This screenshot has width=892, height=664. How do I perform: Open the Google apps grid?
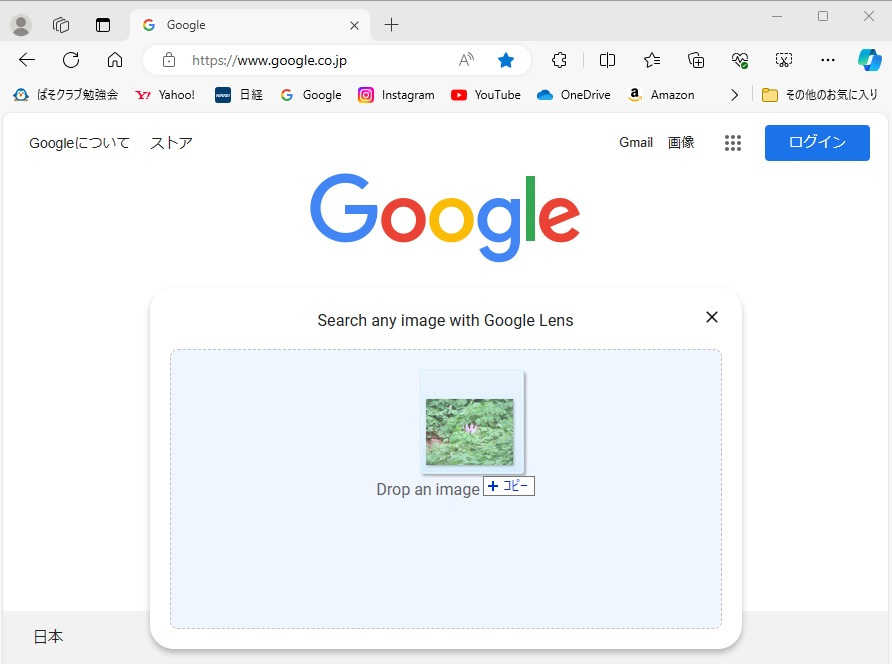point(733,143)
